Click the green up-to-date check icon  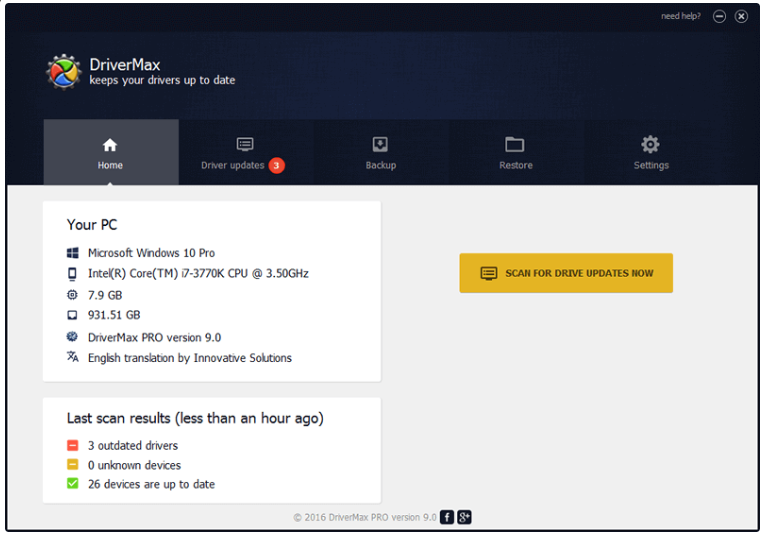coord(73,484)
